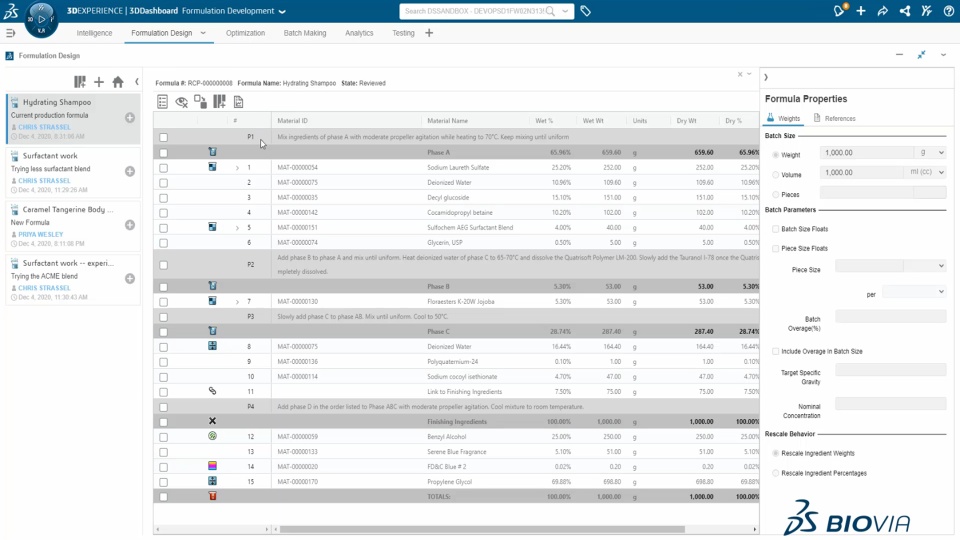Screen dimensions: 960x540
Task: Click the link icon on row 11
Action: pyautogui.click(x=212, y=391)
